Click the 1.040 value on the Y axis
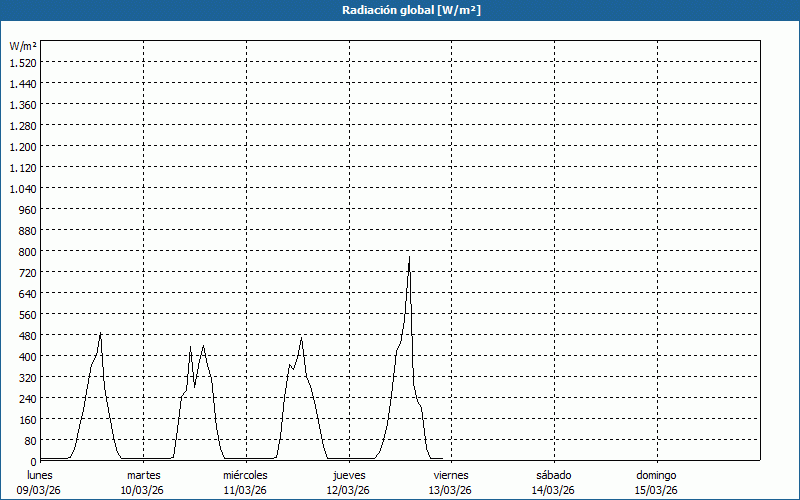The width and height of the screenshot is (800, 500). point(22,188)
